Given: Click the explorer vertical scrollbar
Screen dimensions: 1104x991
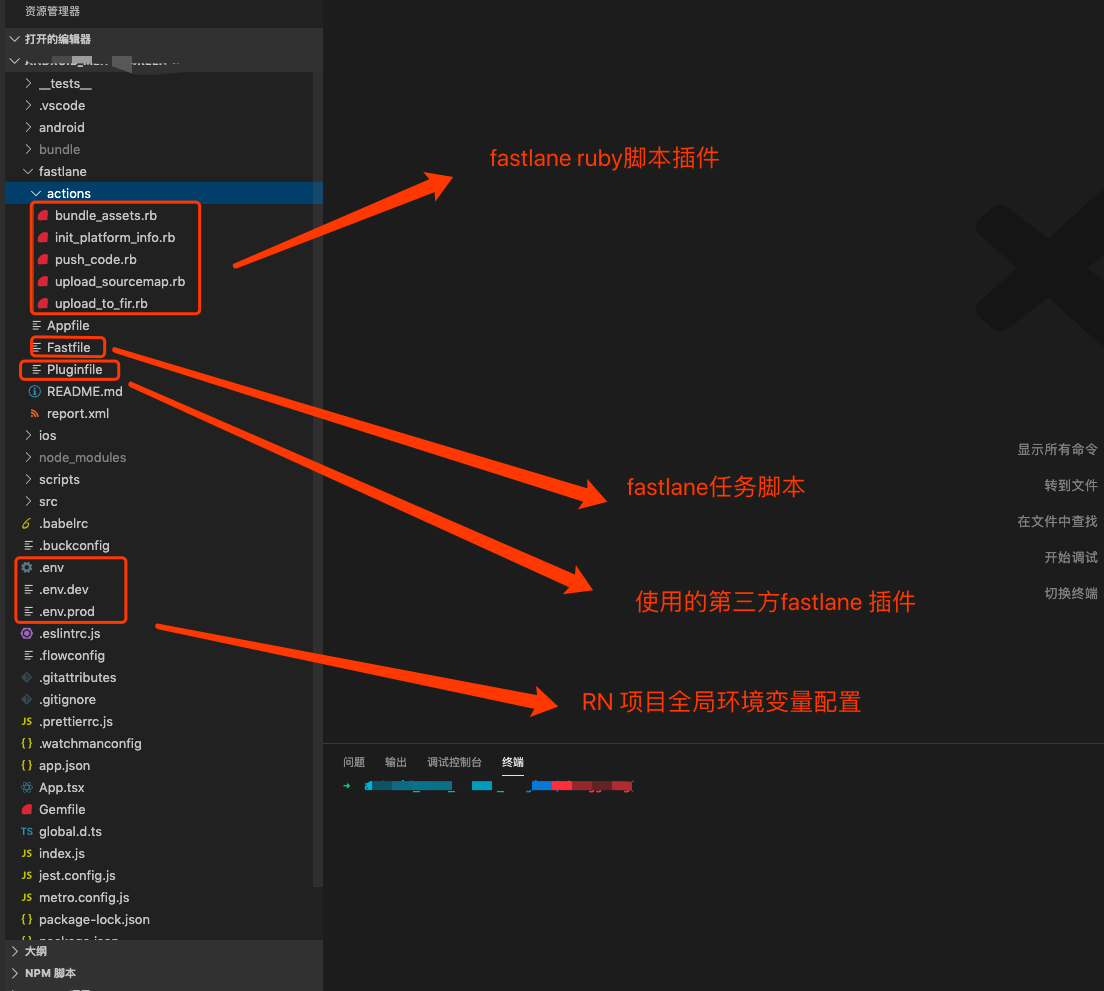Looking at the screenshot, I should (318, 479).
